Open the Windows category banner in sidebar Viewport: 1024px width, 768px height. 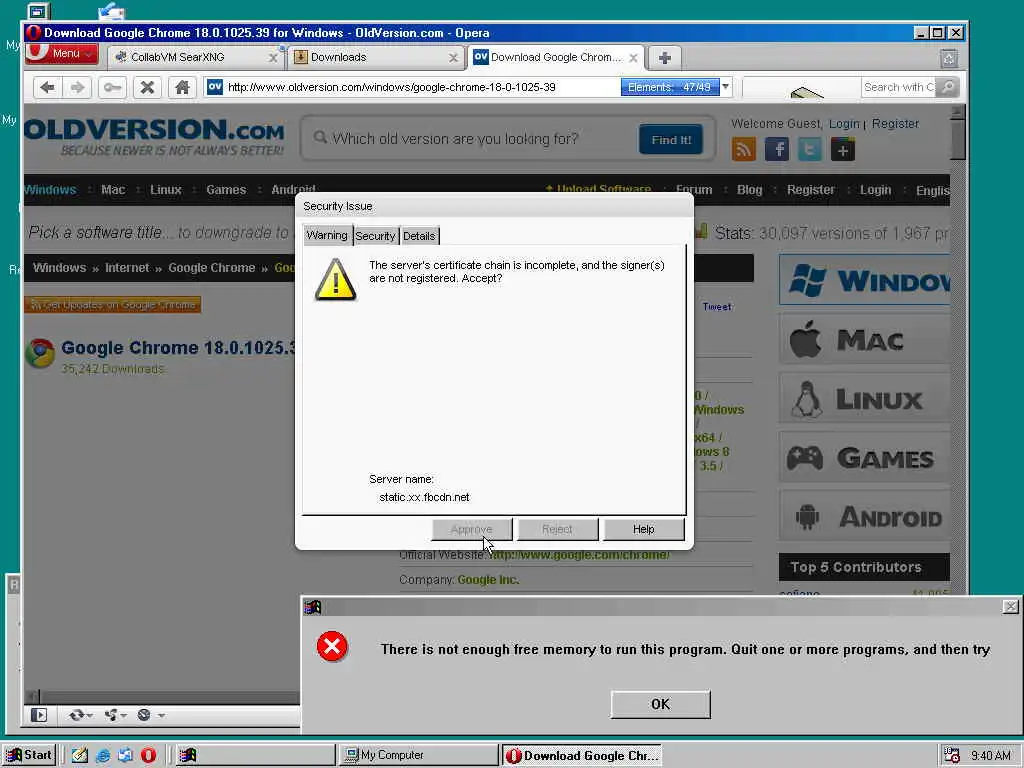point(865,280)
